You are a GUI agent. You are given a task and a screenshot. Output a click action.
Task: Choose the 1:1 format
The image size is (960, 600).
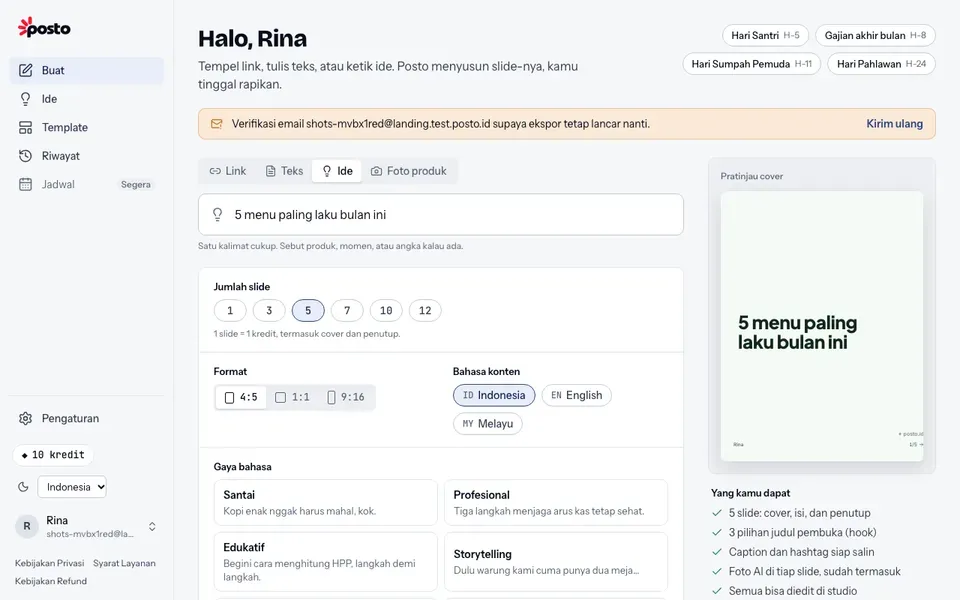coord(292,397)
